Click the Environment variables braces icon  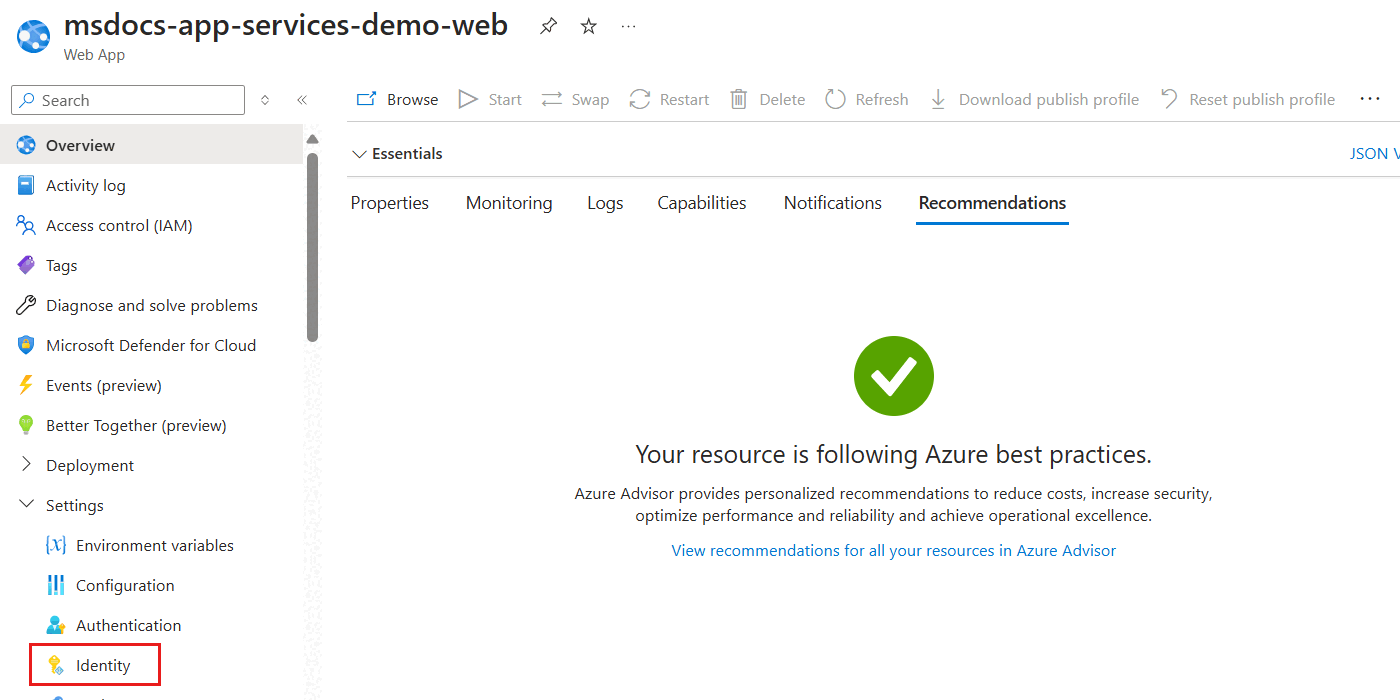[56, 545]
